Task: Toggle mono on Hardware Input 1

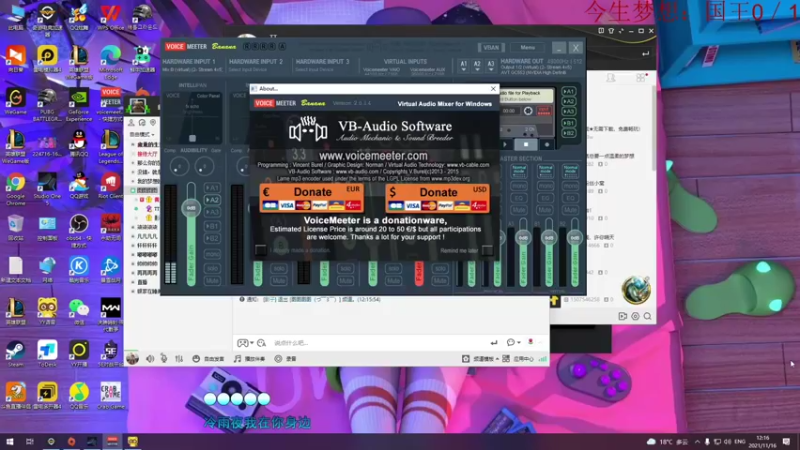Action: [212, 254]
